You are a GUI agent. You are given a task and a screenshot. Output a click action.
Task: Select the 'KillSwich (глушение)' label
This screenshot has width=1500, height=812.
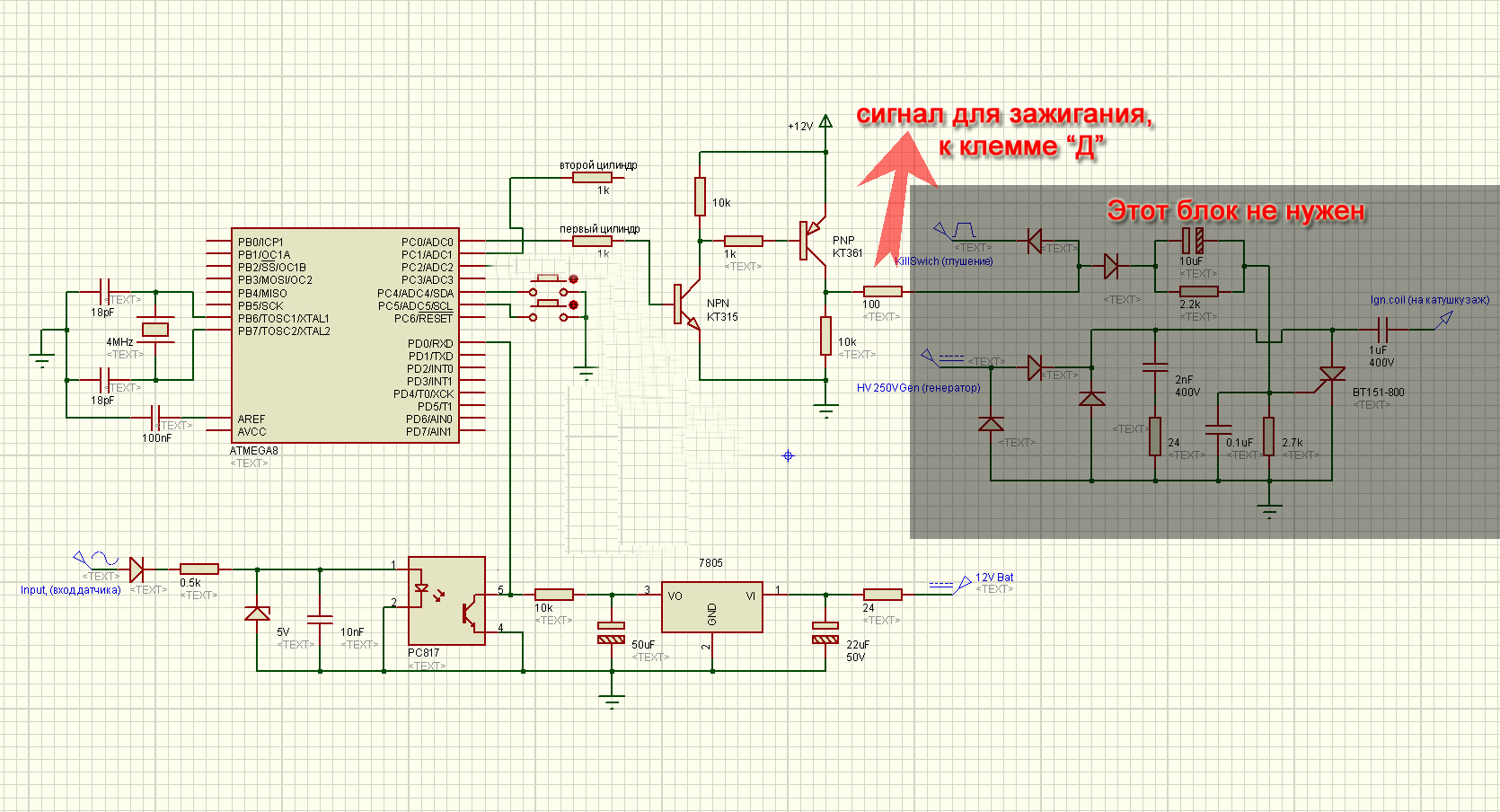(x=944, y=261)
